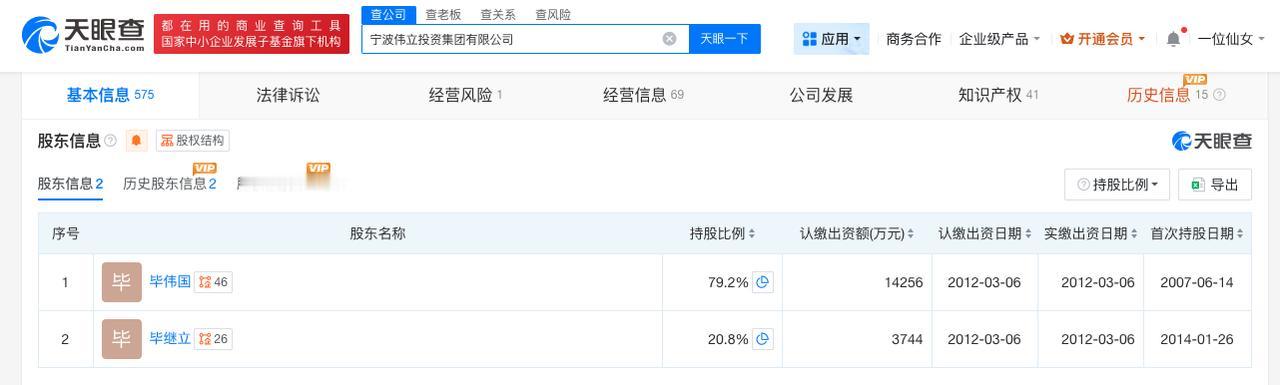Expand the 应用 apps dropdown
This screenshot has height=385, width=1280.
832,39
